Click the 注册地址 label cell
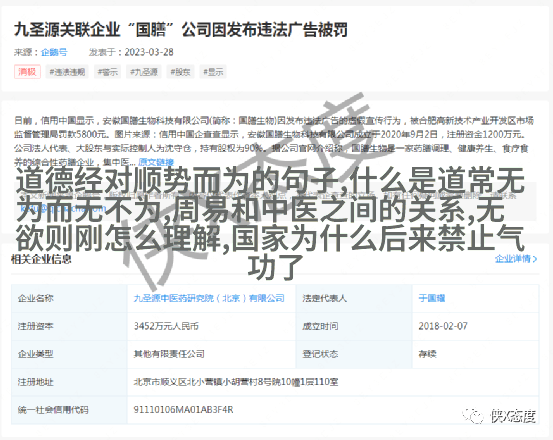The height and width of the screenshot is (440, 553). point(69,382)
